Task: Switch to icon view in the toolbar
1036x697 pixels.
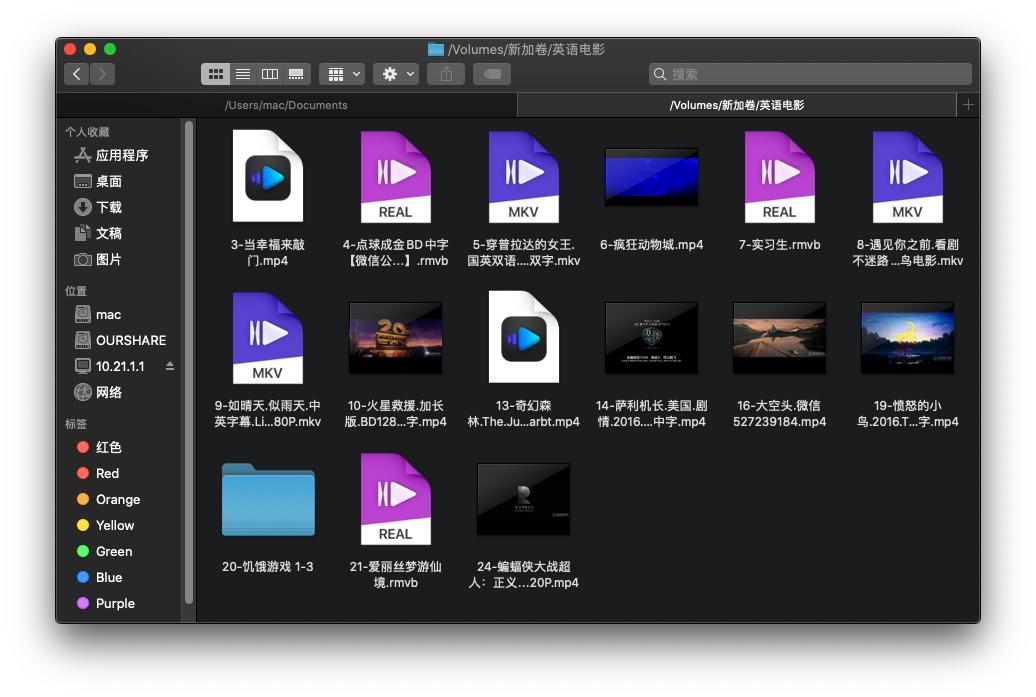Action: 216,73
